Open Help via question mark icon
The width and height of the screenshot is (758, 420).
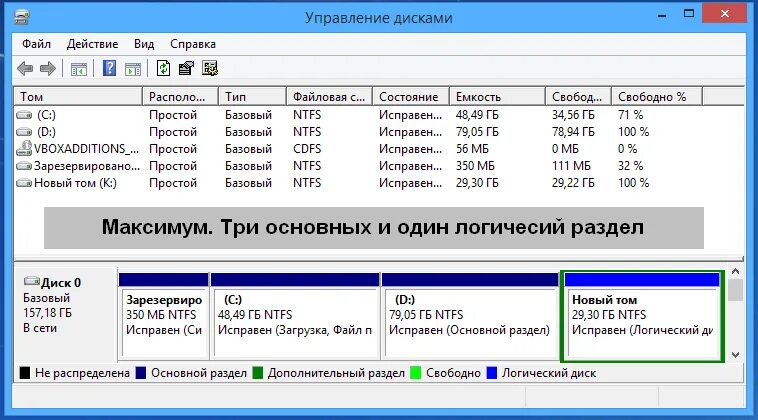(x=110, y=68)
